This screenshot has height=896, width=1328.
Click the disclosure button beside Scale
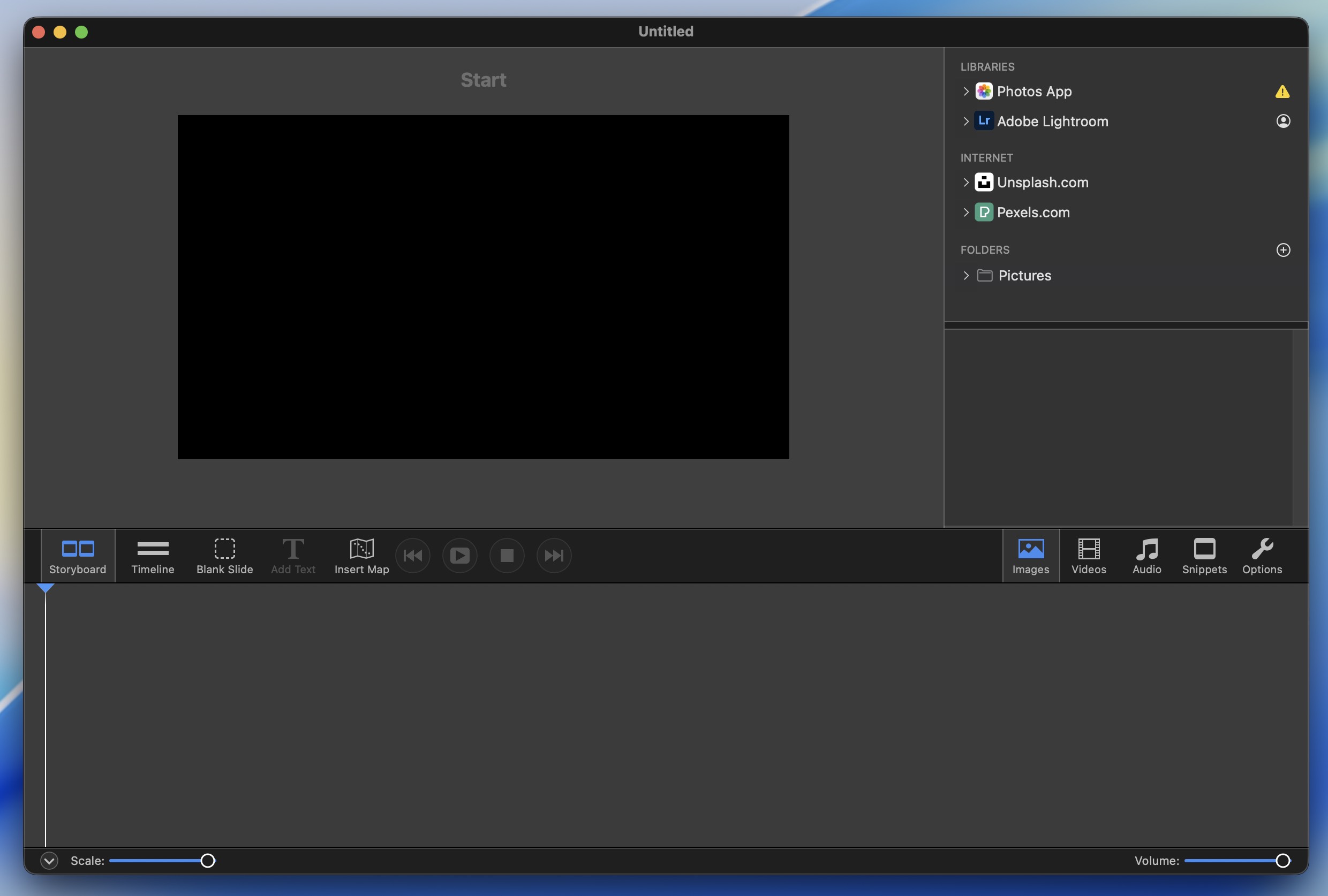49,861
